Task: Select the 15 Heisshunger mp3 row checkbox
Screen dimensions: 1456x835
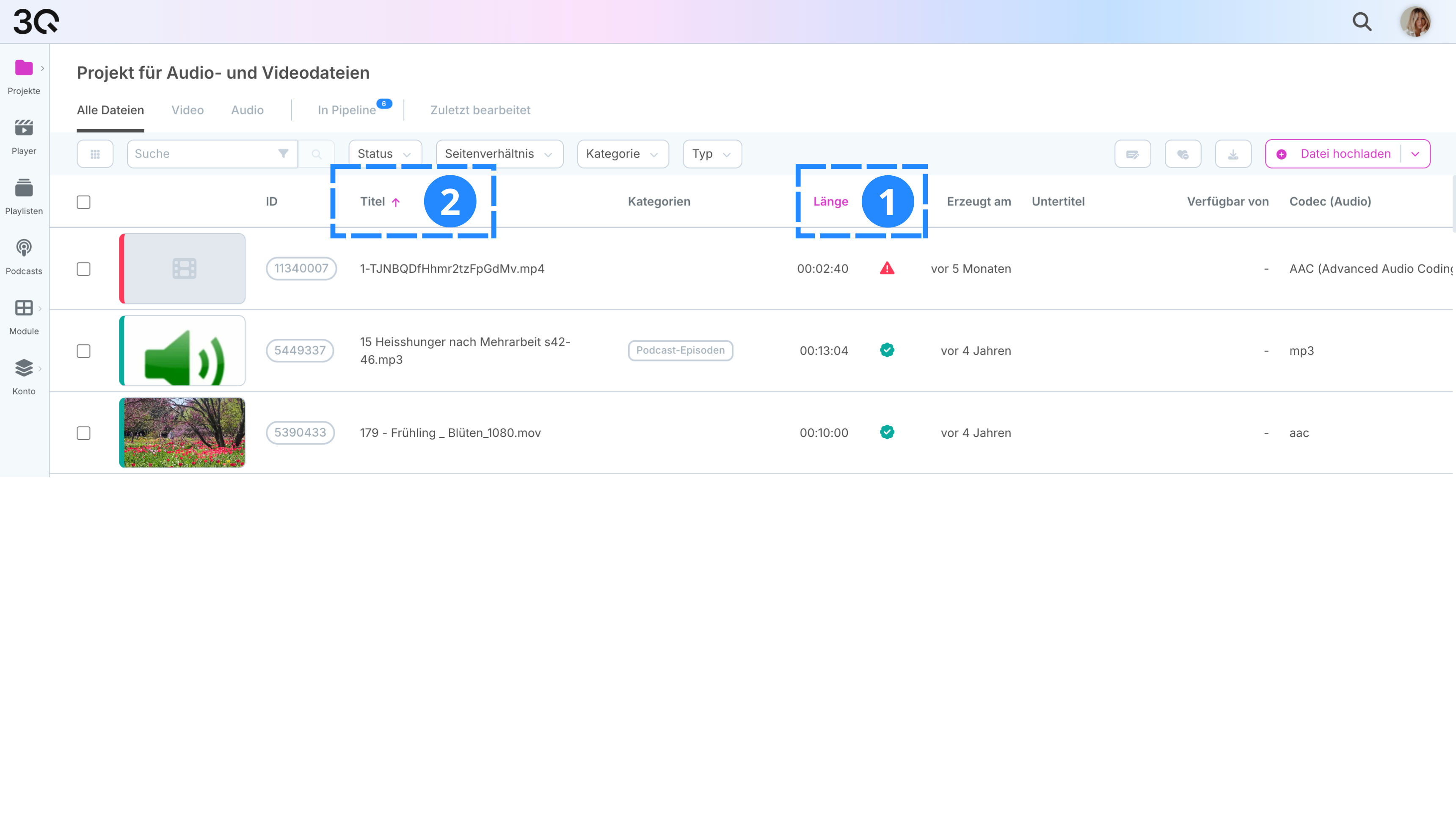Action: pos(84,351)
